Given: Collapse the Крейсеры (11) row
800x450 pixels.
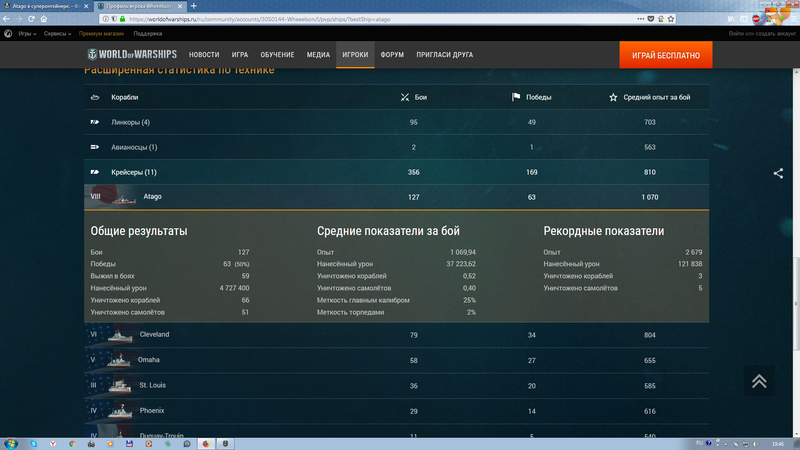Looking at the screenshot, I should click(x=396, y=172).
